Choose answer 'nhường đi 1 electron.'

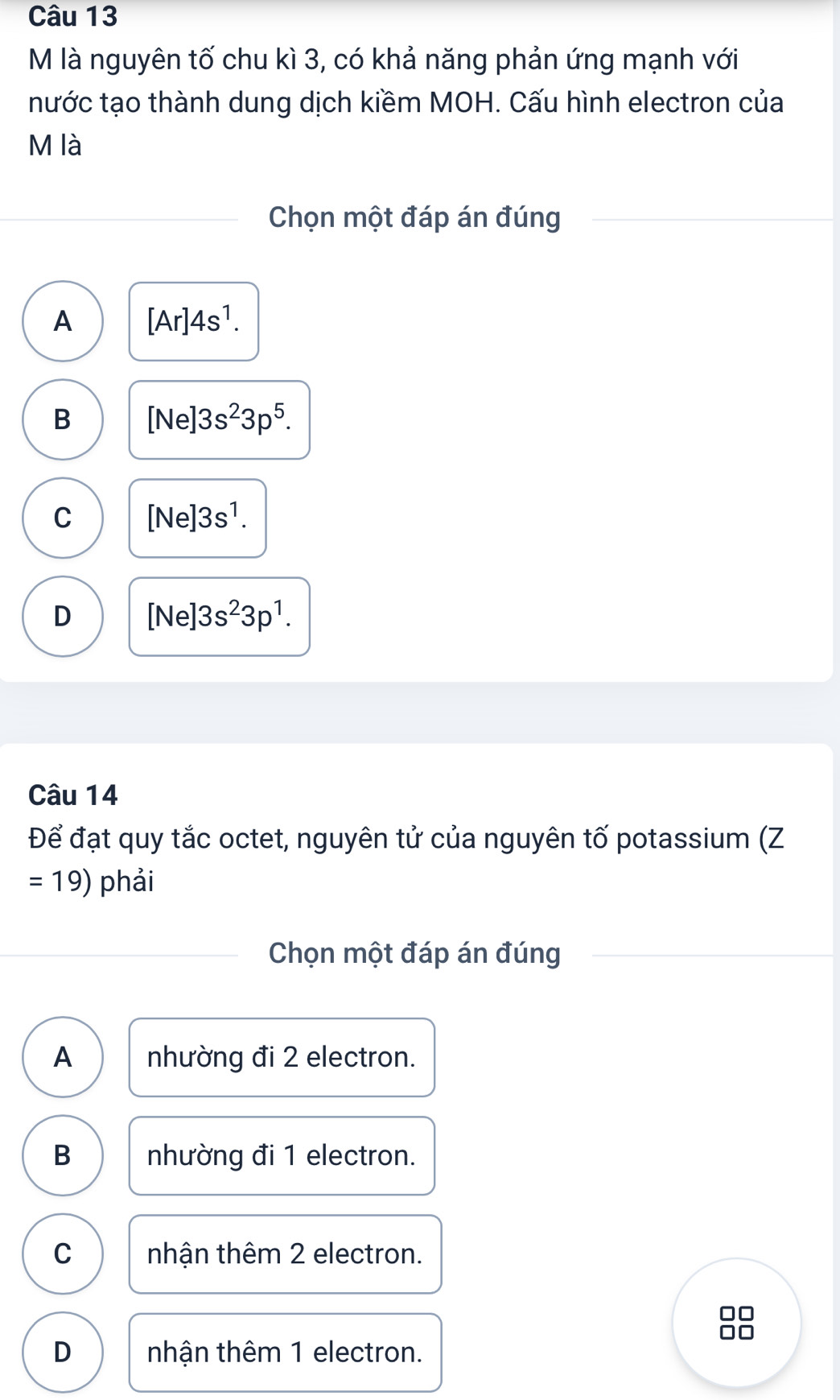click(x=282, y=1155)
